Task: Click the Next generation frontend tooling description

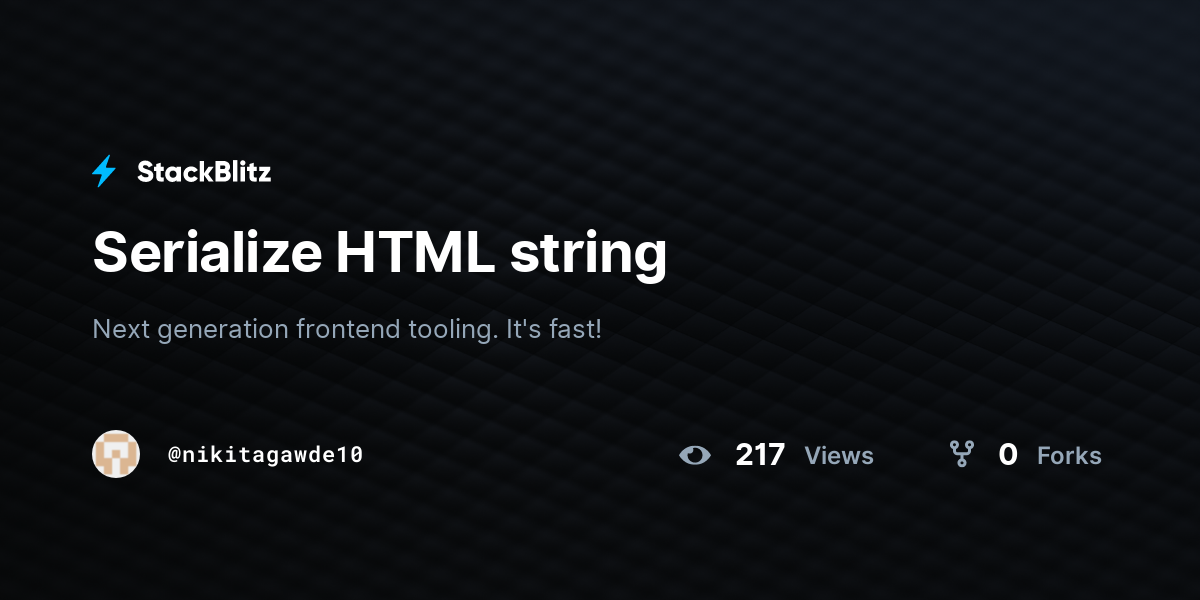Action: 347,328
